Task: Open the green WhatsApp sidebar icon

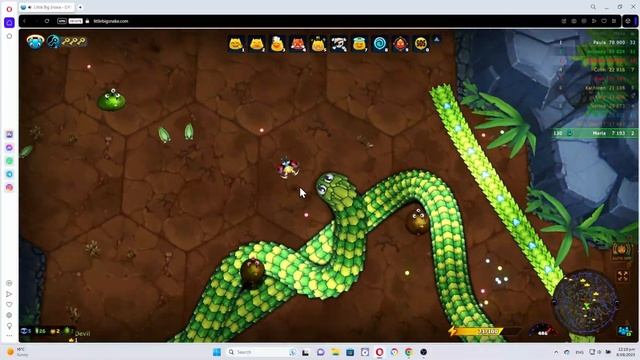Action: [x=9, y=161]
